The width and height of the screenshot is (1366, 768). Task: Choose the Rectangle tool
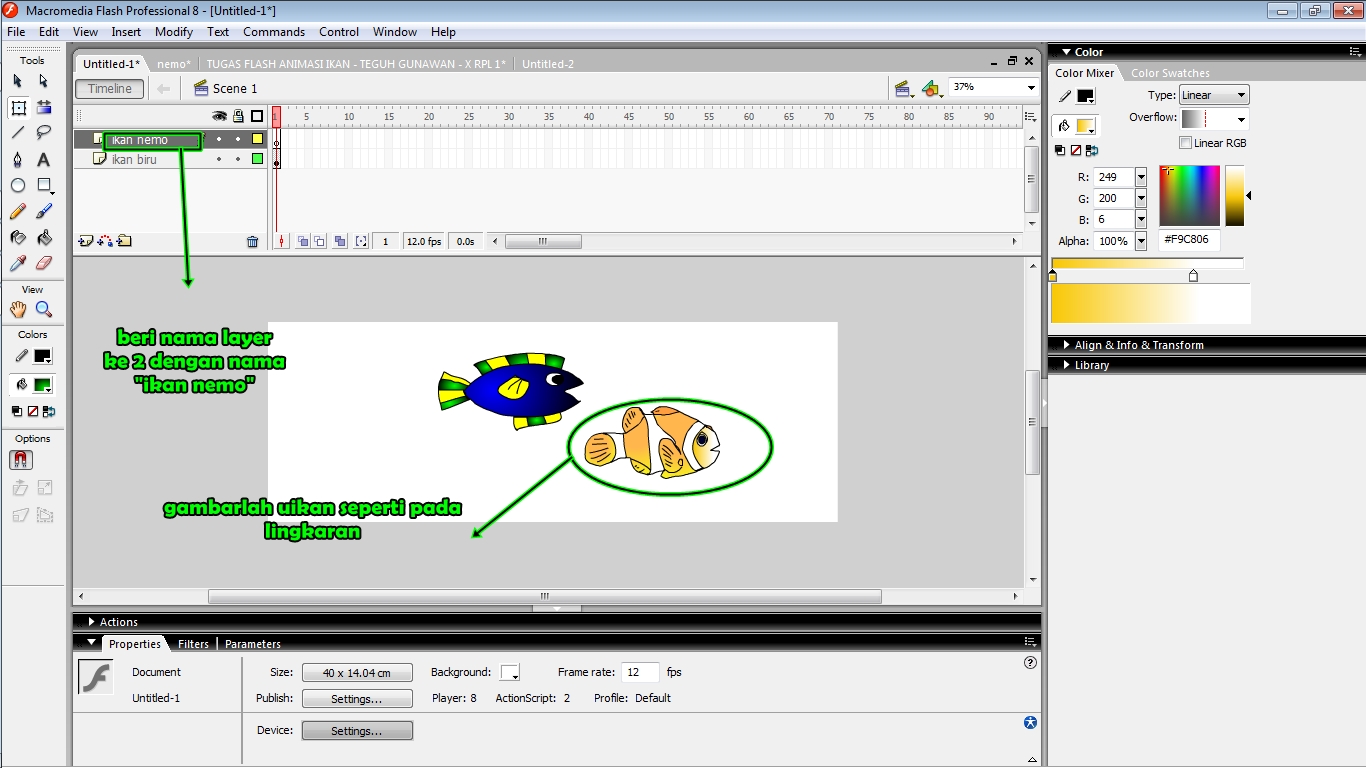coord(44,186)
